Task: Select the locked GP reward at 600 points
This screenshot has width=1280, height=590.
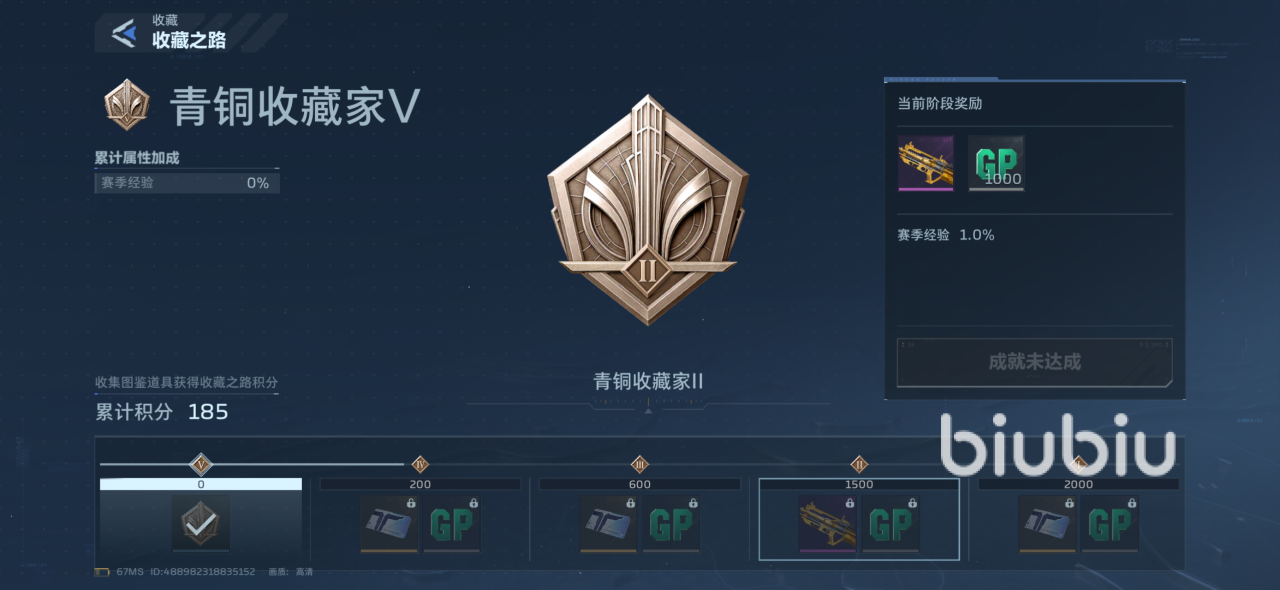Action: coord(671,523)
